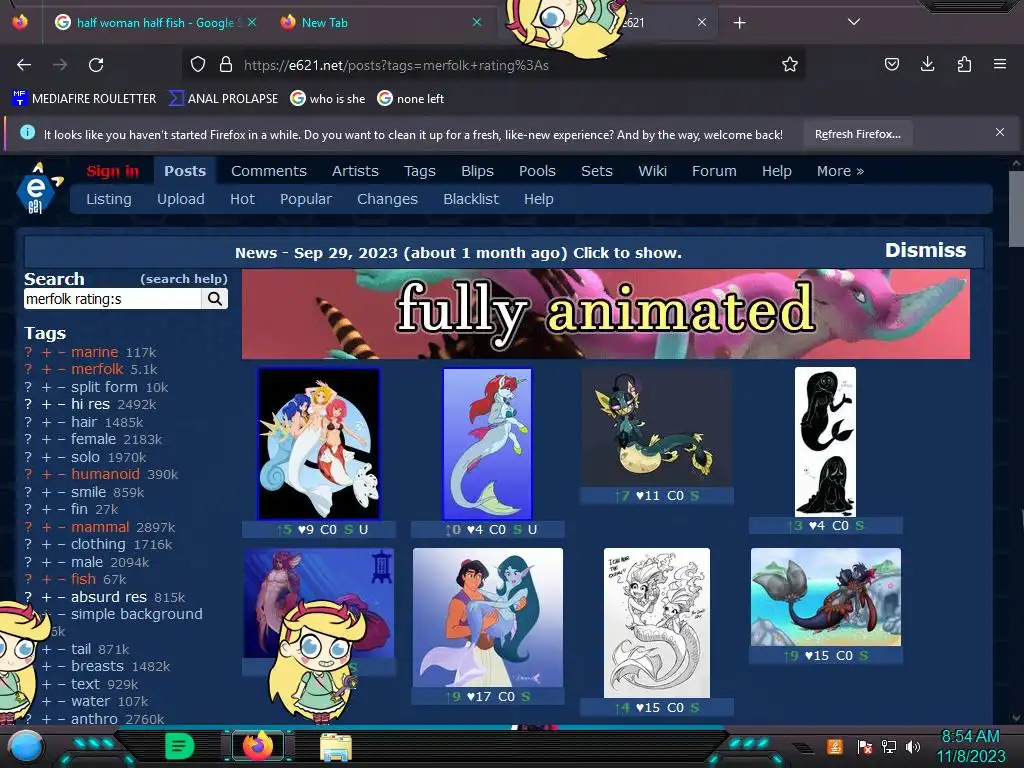Image resolution: width=1024 pixels, height=768 pixels.
Task: Click minus to exclude merfolk tag
Action: click(x=61, y=370)
